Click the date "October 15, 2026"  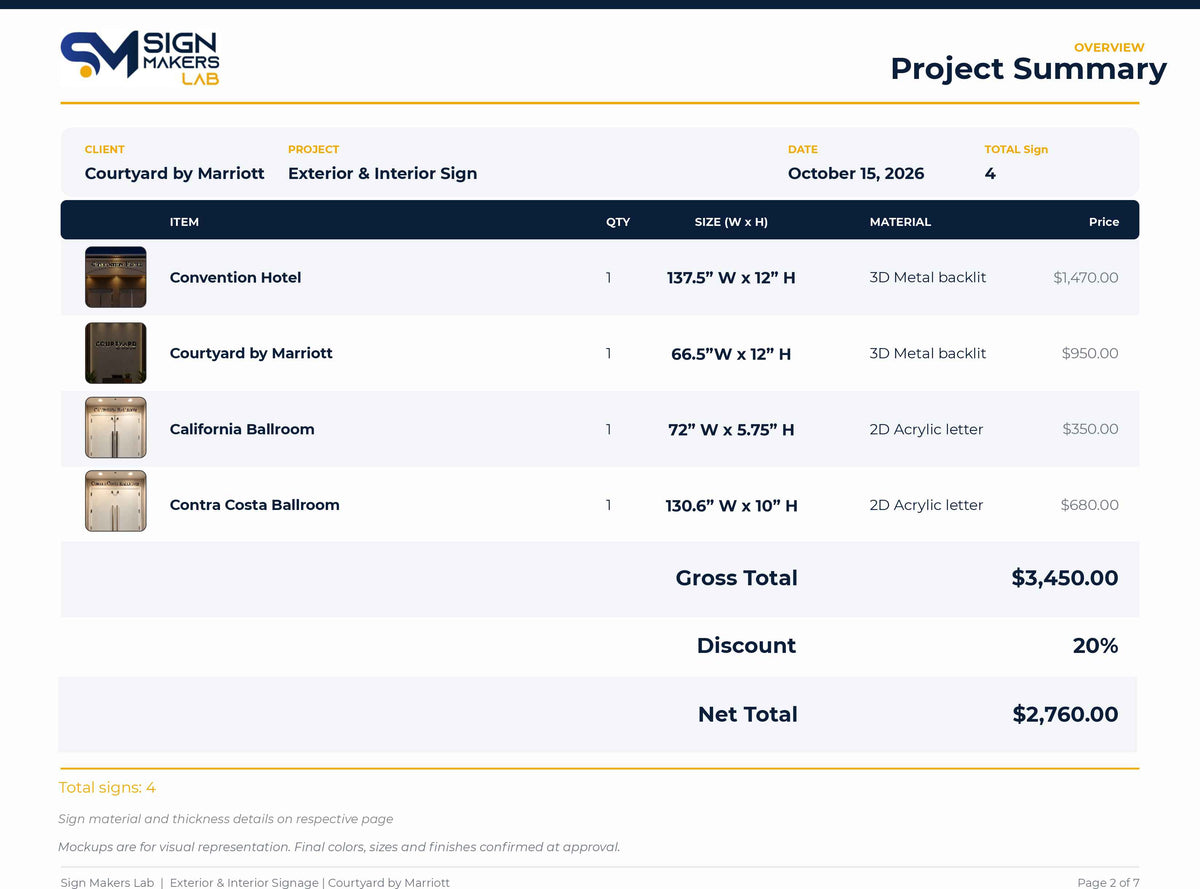pos(856,173)
